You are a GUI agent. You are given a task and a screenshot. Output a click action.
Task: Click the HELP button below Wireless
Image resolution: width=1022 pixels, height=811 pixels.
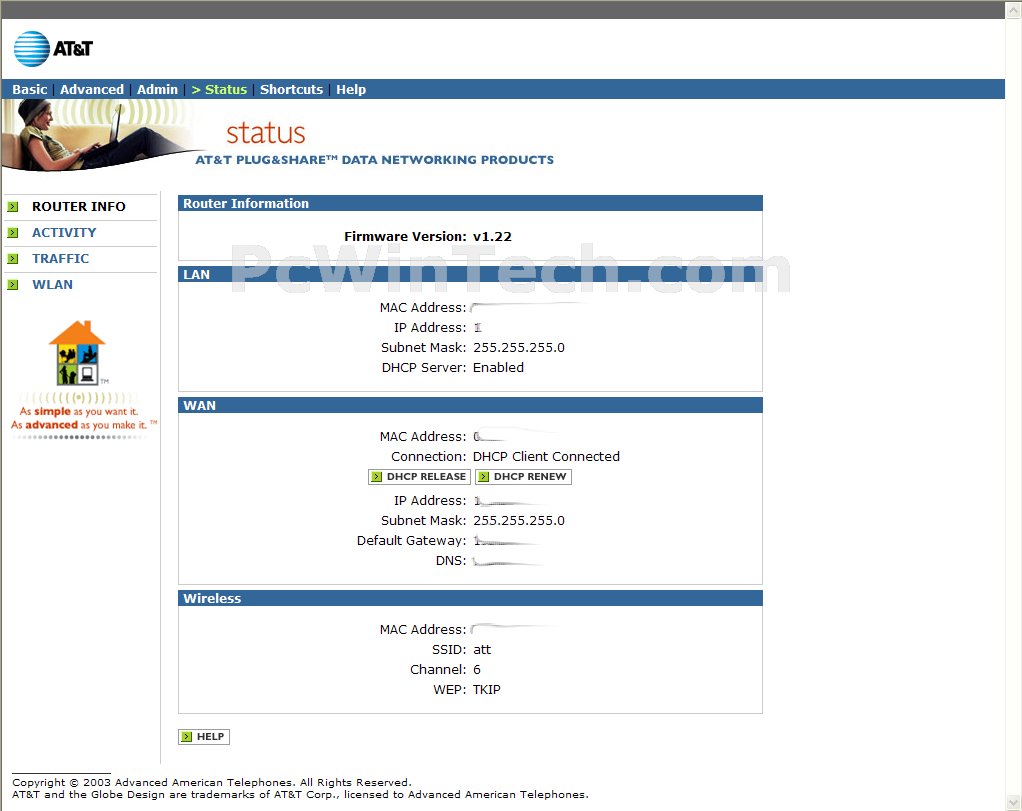pyautogui.click(x=204, y=737)
